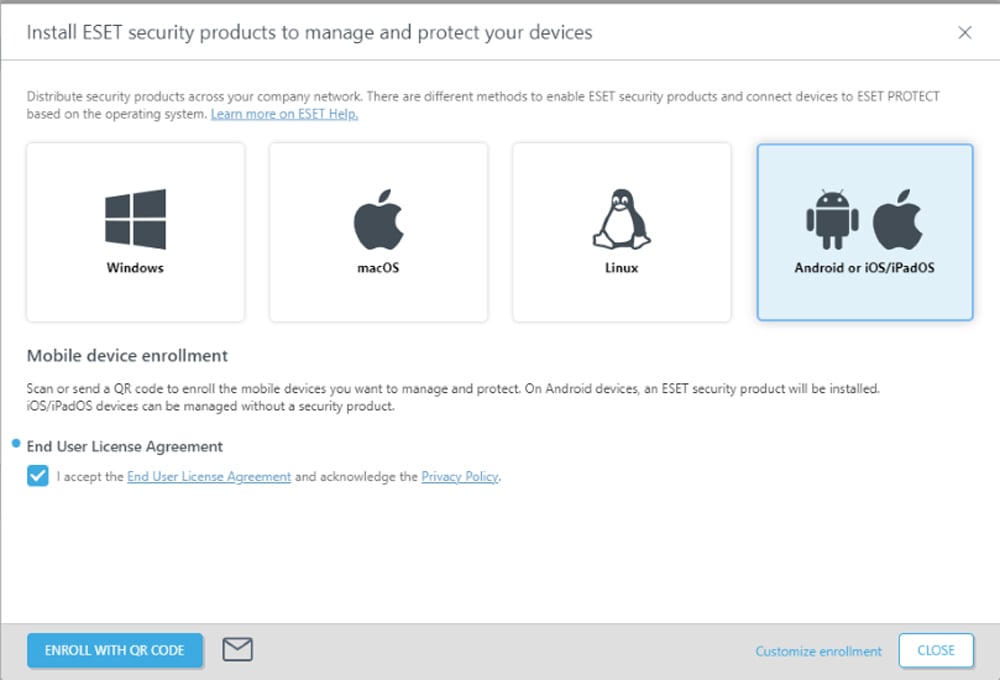Click the Windows logo icon
The width and height of the screenshot is (1000, 680).
click(135, 219)
